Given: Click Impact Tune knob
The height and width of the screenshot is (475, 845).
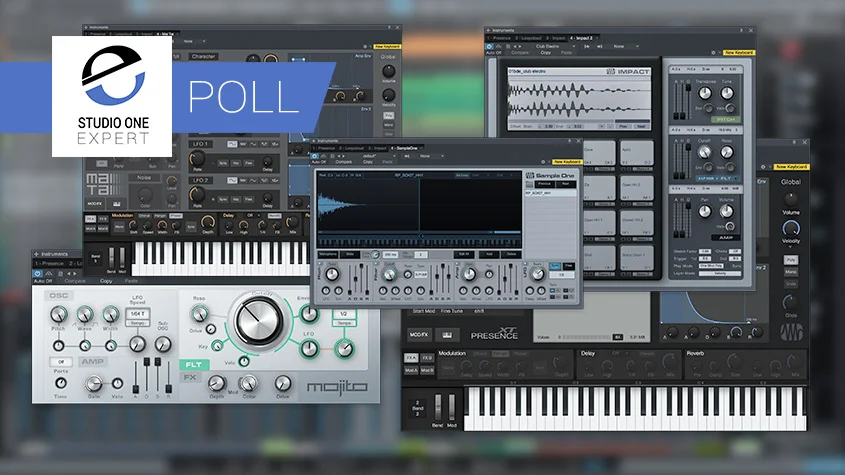Looking at the screenshot, I should (727, 93).
